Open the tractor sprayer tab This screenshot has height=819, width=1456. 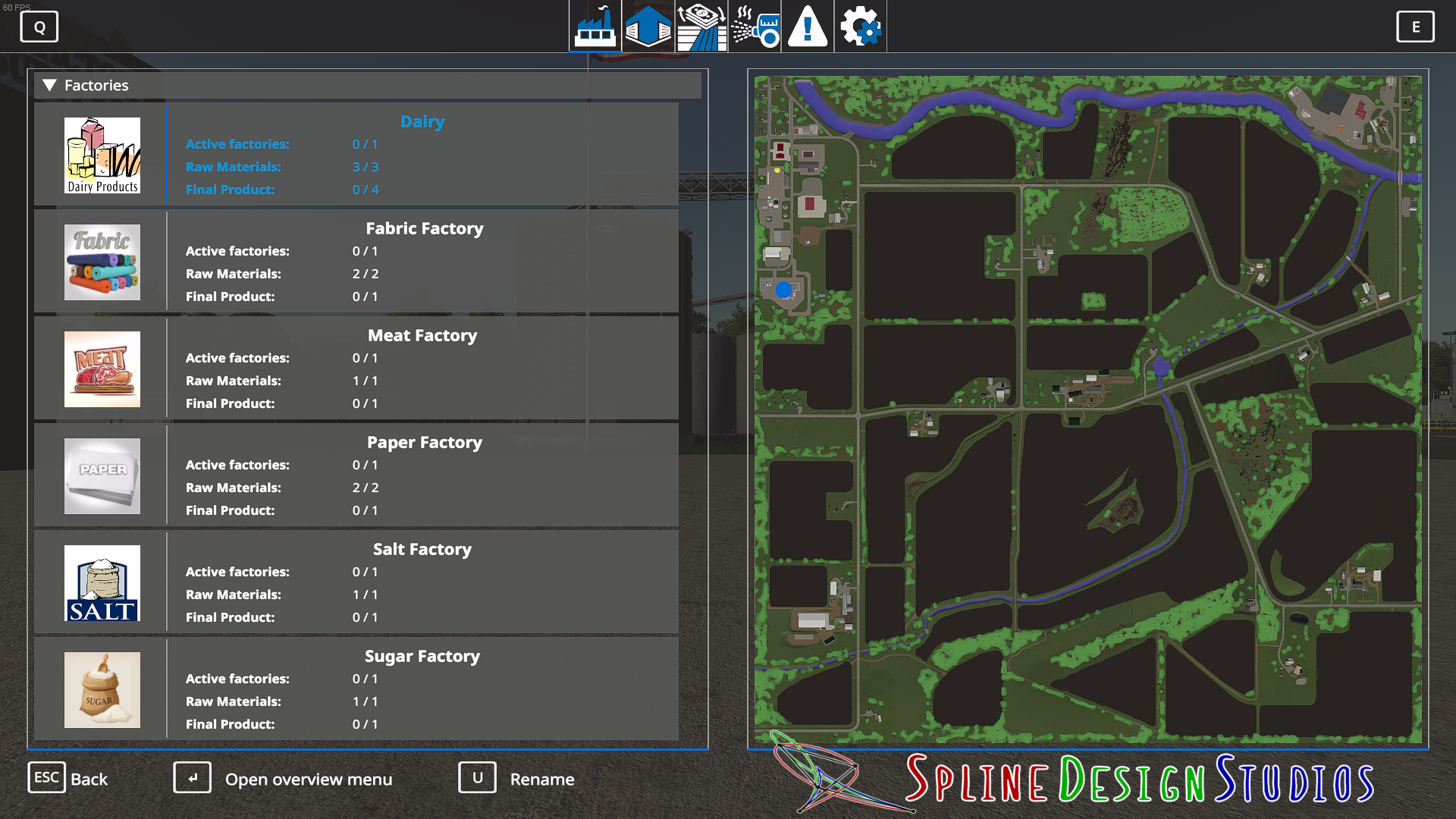pyautogui.click(x=755, y=27)
